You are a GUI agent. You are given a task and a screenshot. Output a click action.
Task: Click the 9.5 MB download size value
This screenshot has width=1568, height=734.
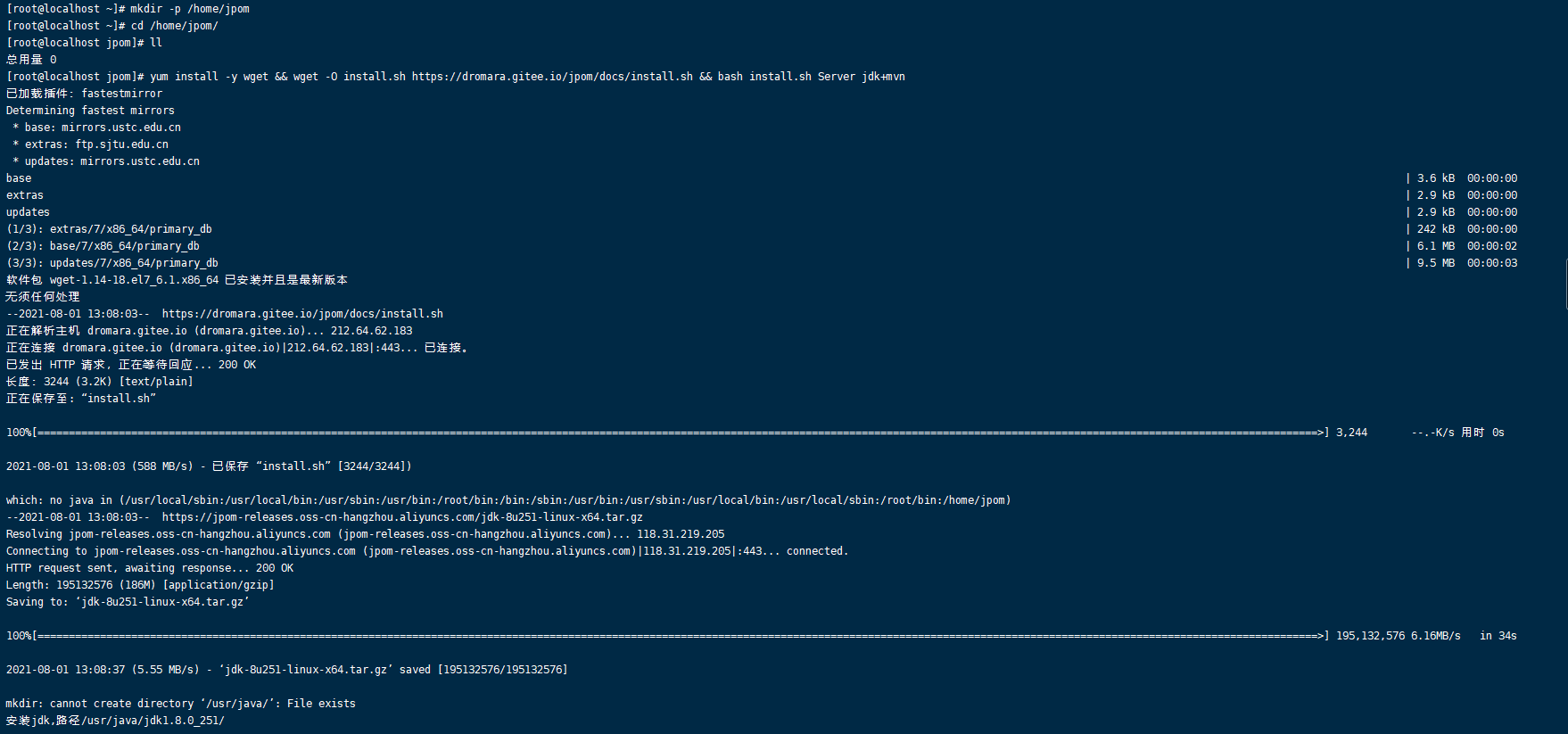click(1436, 263)
